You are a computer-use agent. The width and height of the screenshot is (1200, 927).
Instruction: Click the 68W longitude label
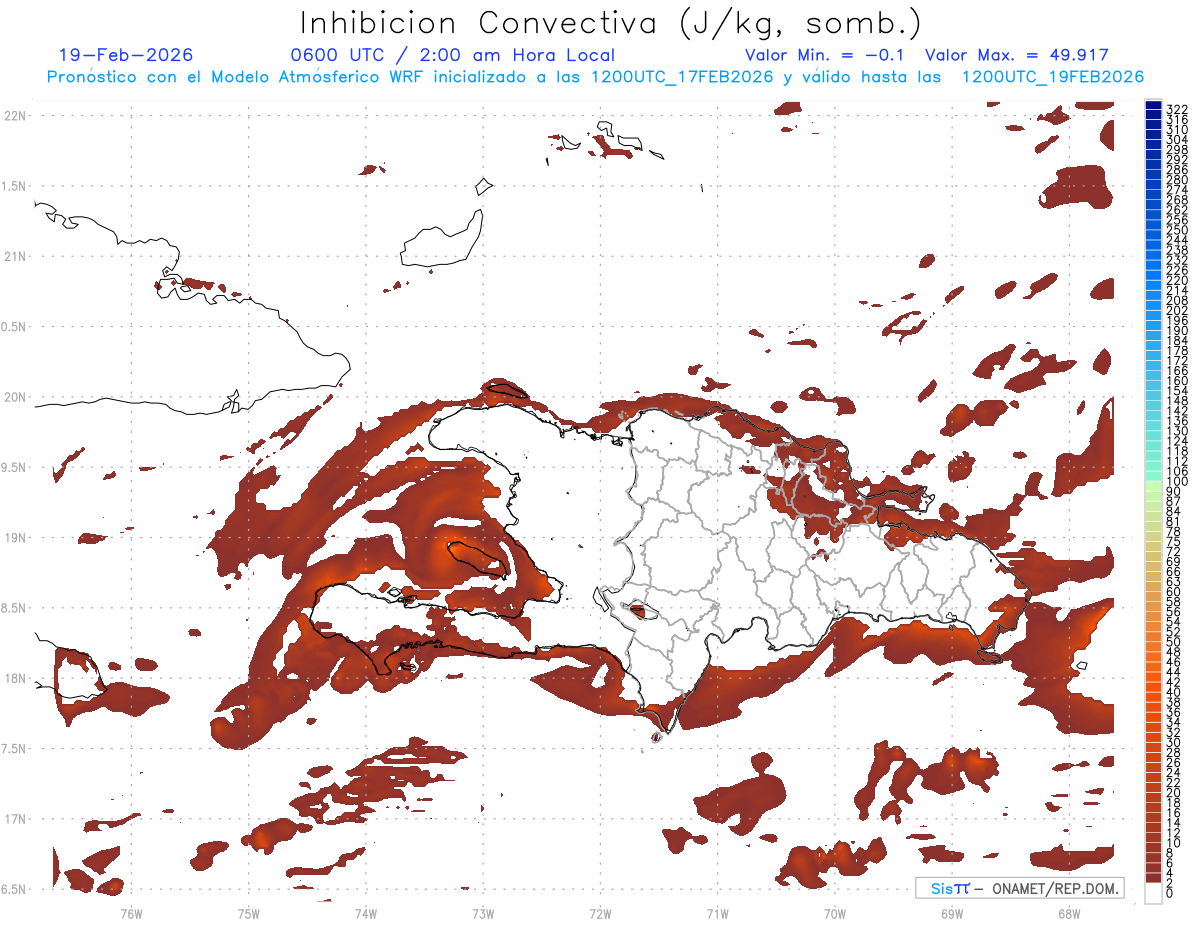pyautogui.click(x=1069, y=913)
